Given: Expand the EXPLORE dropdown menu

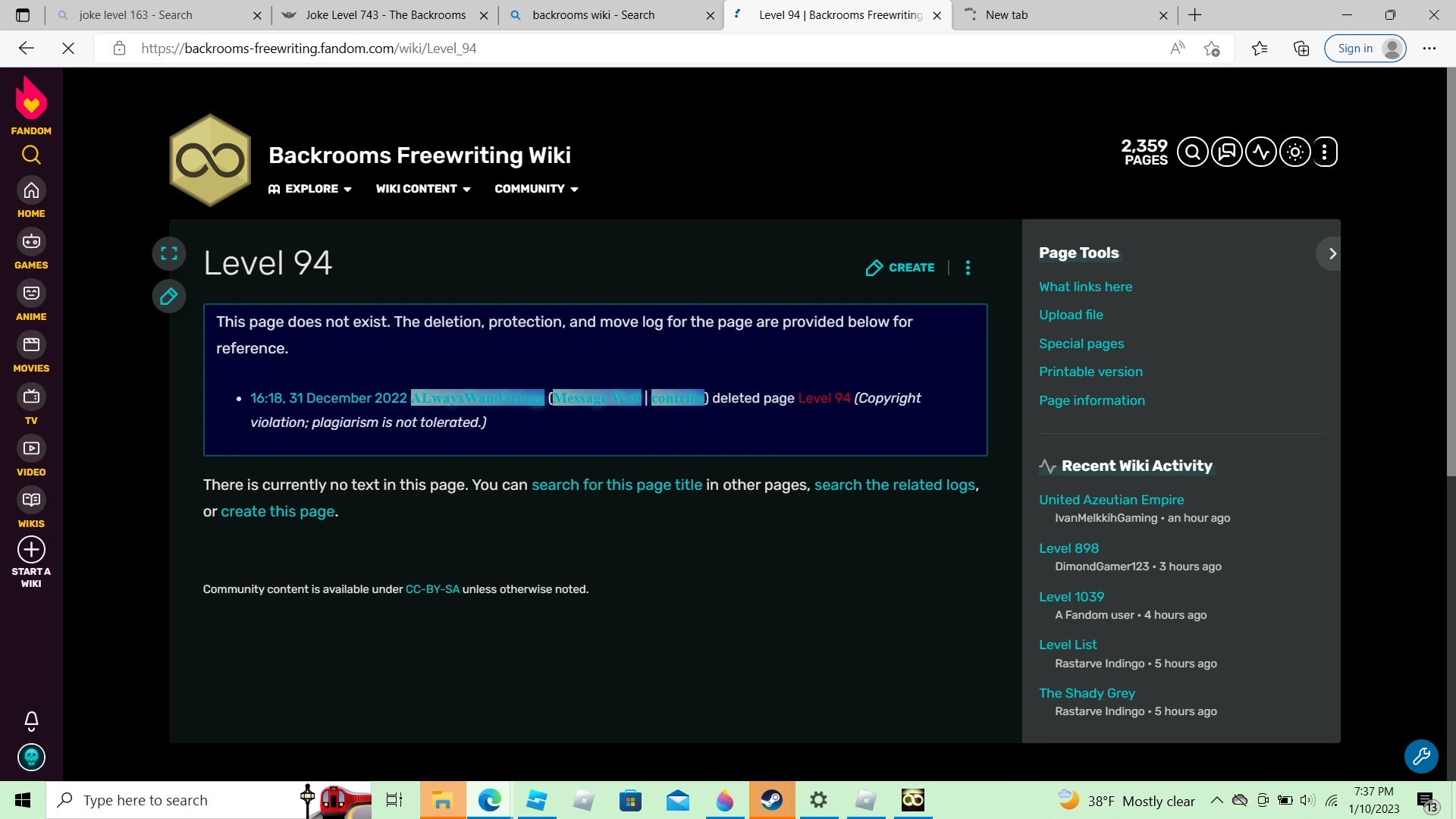Looking at the screenshot, I should click(310, 189).
